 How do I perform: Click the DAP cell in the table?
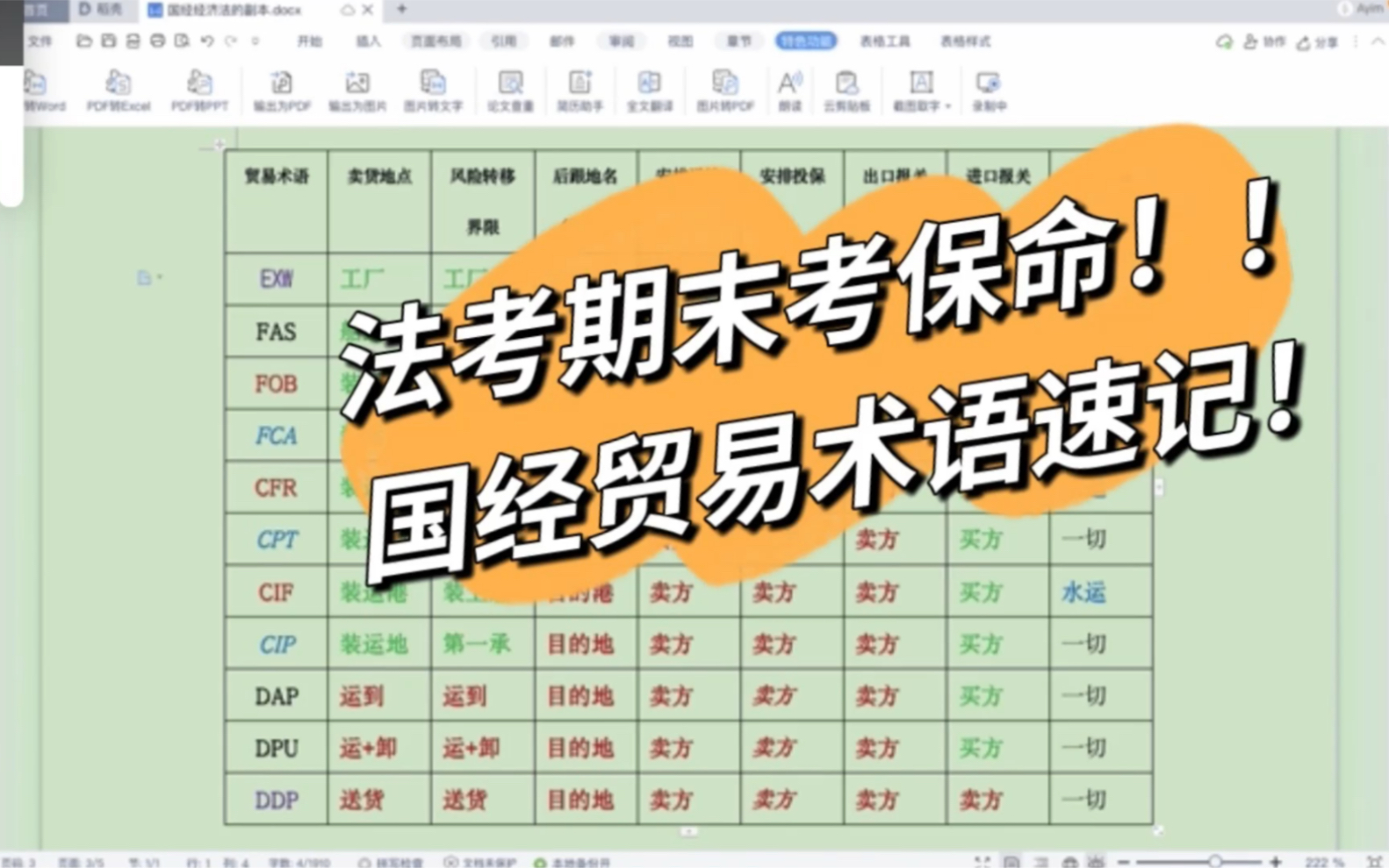[x=276, y=696]
